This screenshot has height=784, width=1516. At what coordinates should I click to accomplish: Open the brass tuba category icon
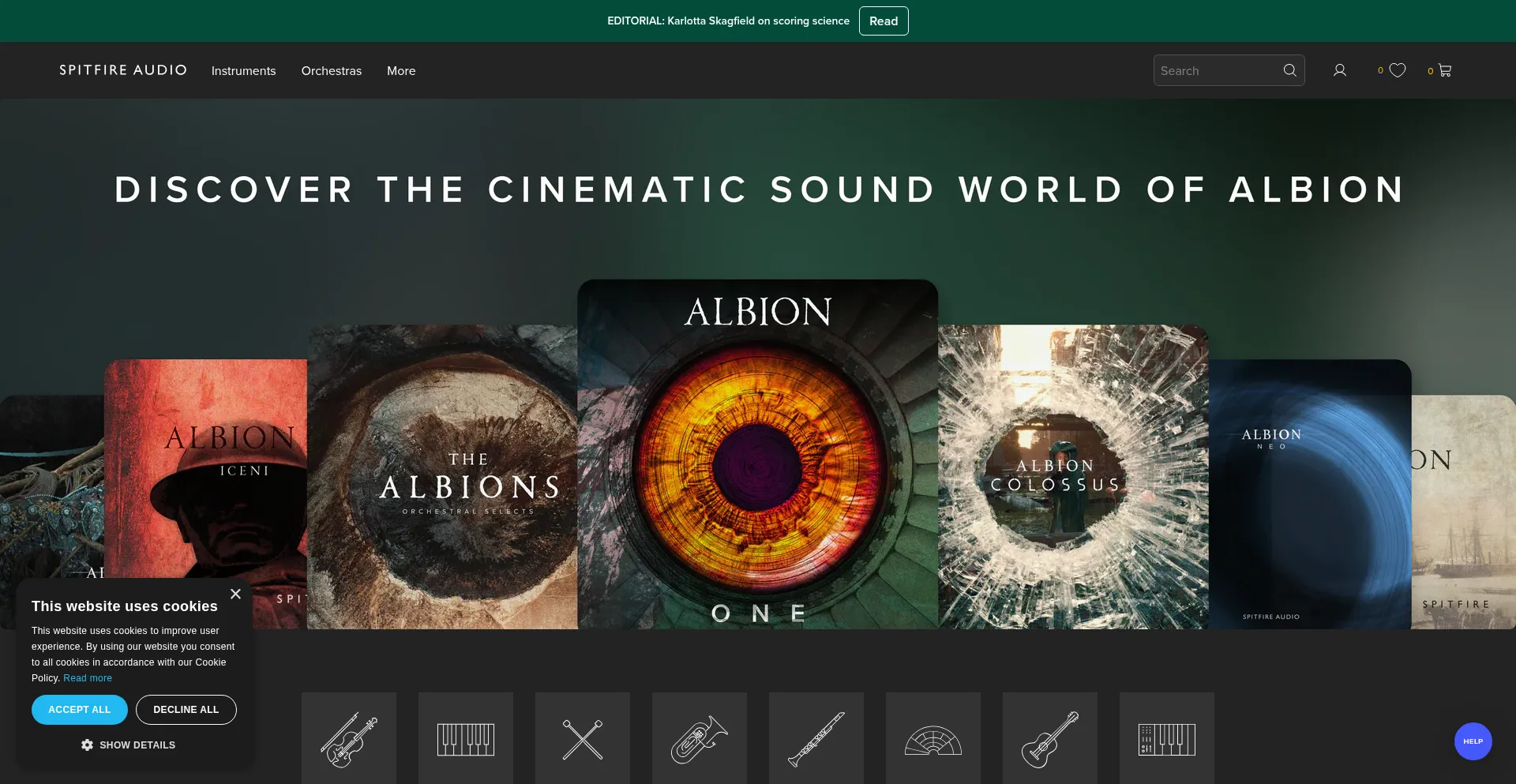click(x=700, y=738)
